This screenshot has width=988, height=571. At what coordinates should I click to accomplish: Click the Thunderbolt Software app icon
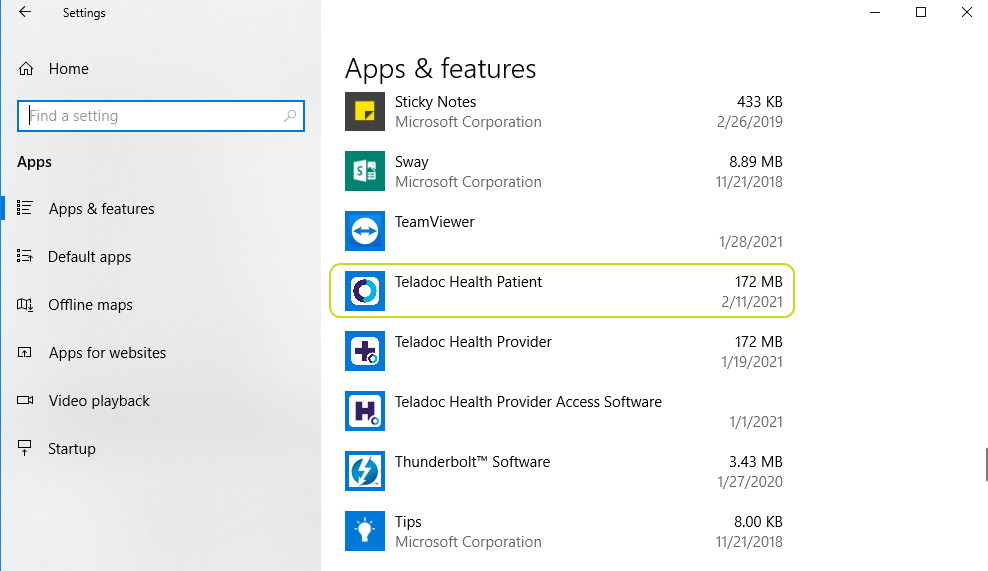click(365, 471)
